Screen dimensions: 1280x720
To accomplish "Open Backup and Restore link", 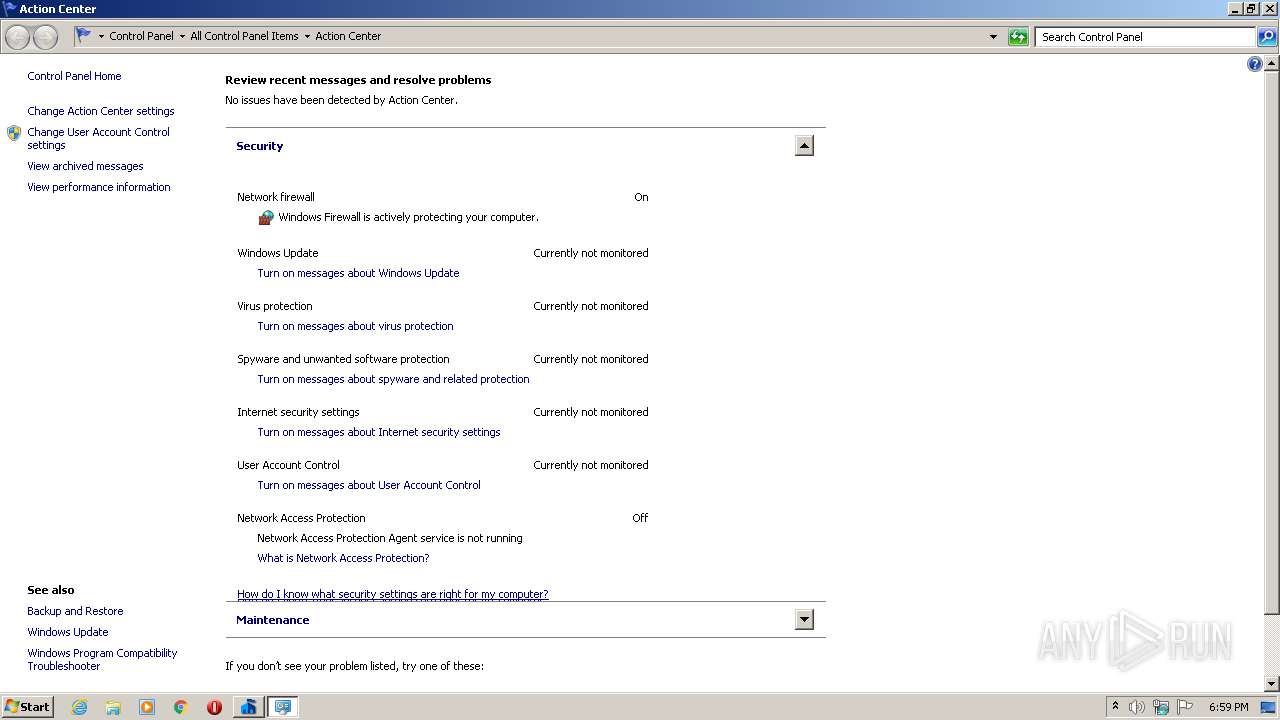I will [75, 611].
